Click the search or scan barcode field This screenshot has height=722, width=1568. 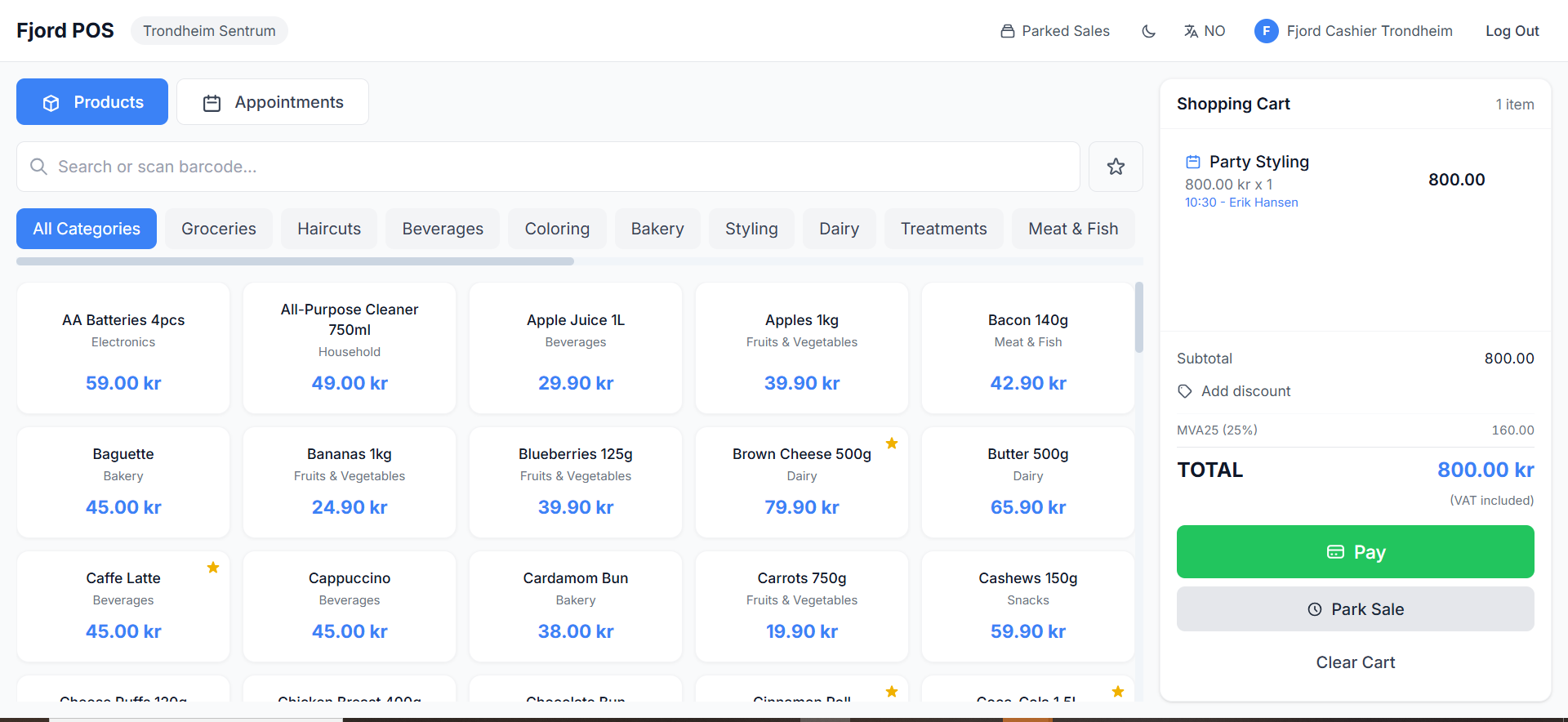[555, 167]
